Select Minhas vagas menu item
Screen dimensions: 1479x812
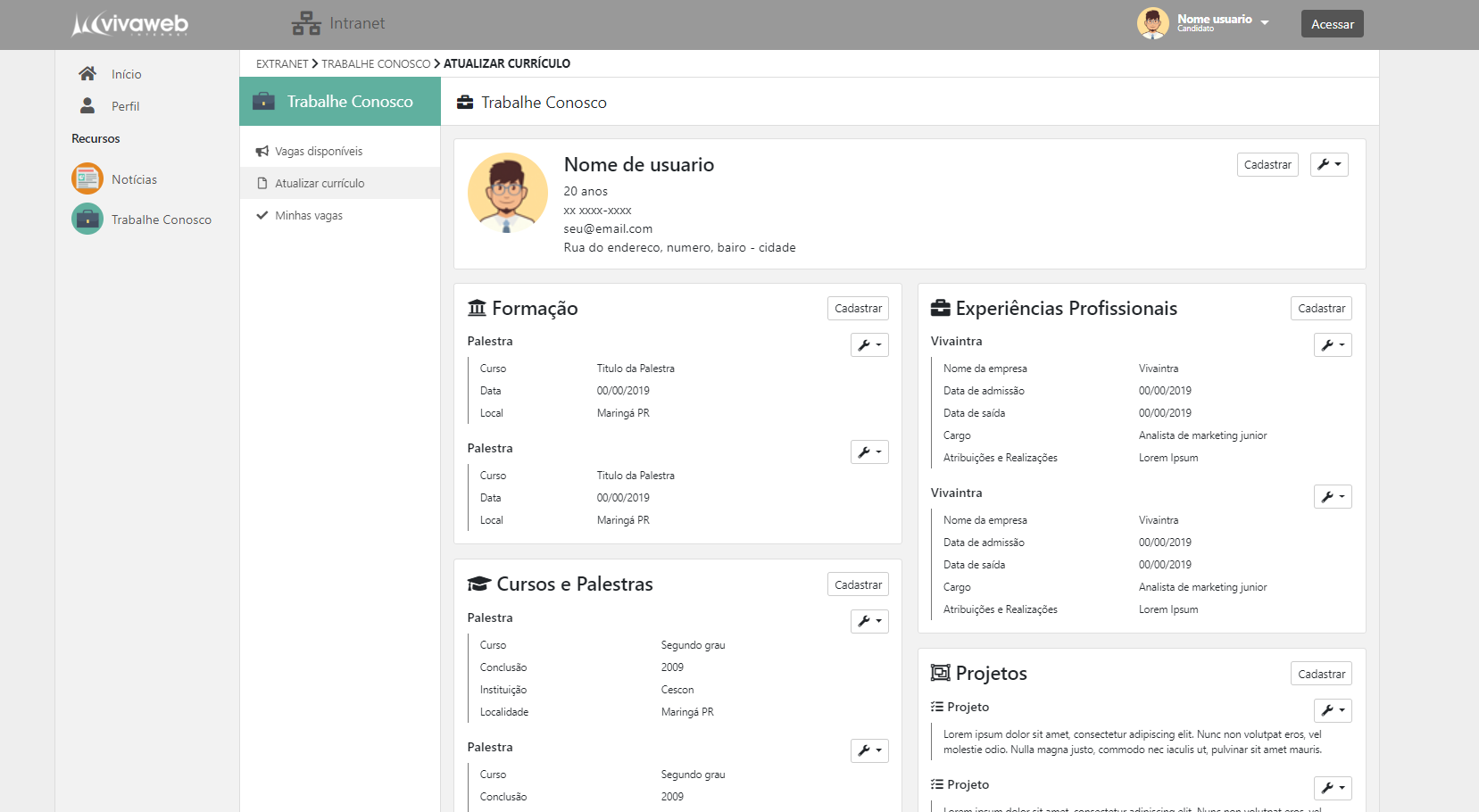pos(309,216)
